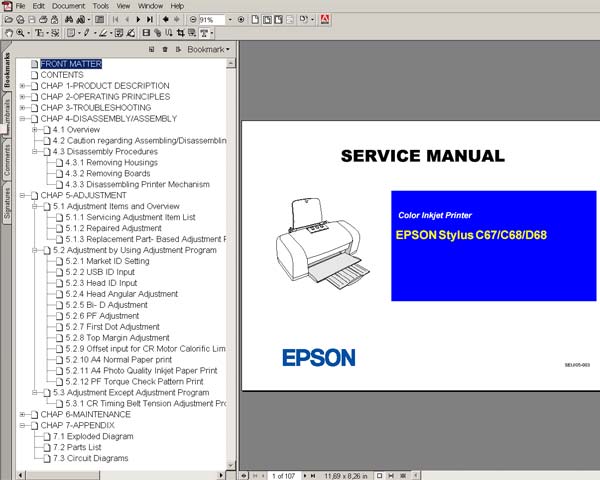This screenshot has width=600, height=480.
Task: Go to the first page using toolbar arrow
Action: coord(116,19)
